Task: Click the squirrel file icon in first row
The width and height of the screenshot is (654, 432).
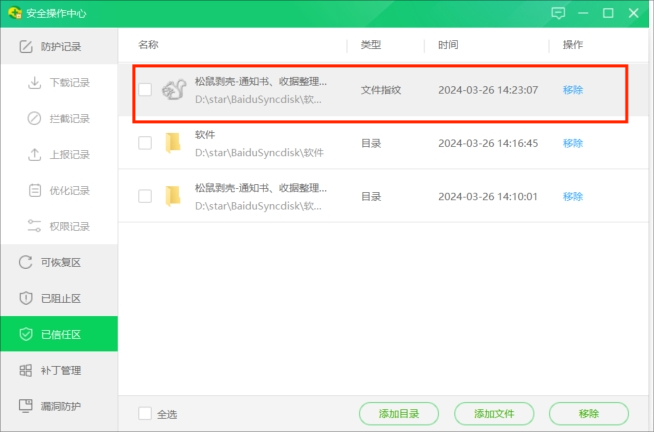Action: pyautogui.click(x=174, y=90)
